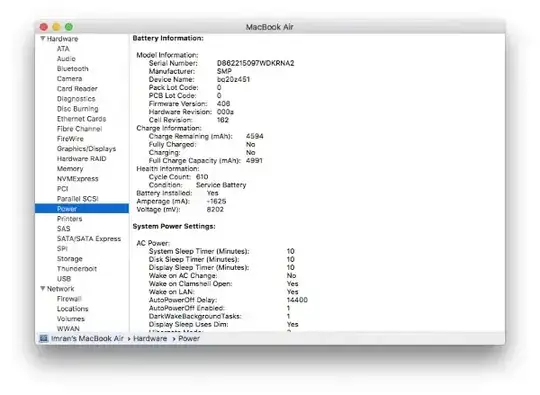540x395 pixels.
Task: Open the Firewall network section
Action: click(69, 299)
